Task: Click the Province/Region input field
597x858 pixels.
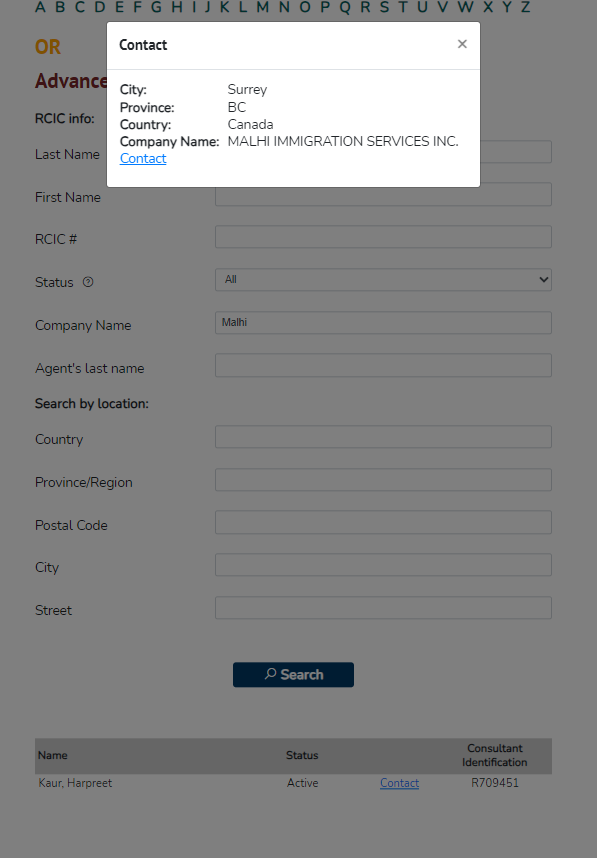Action: (x=383, y=480)
